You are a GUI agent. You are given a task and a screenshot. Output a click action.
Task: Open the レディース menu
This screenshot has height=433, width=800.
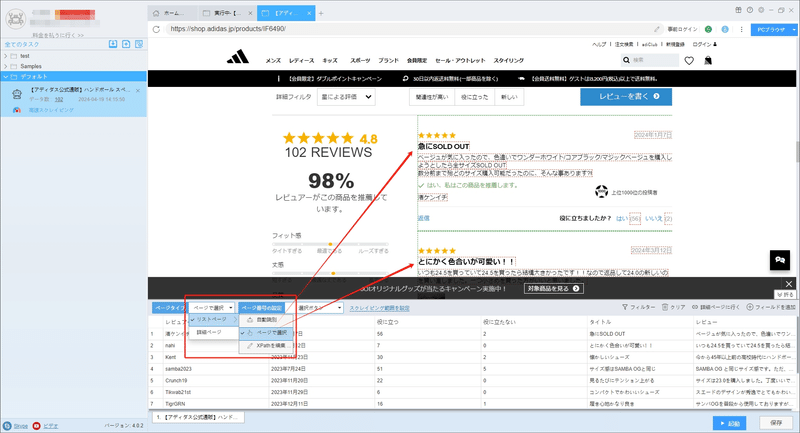(x=302, y=60)
